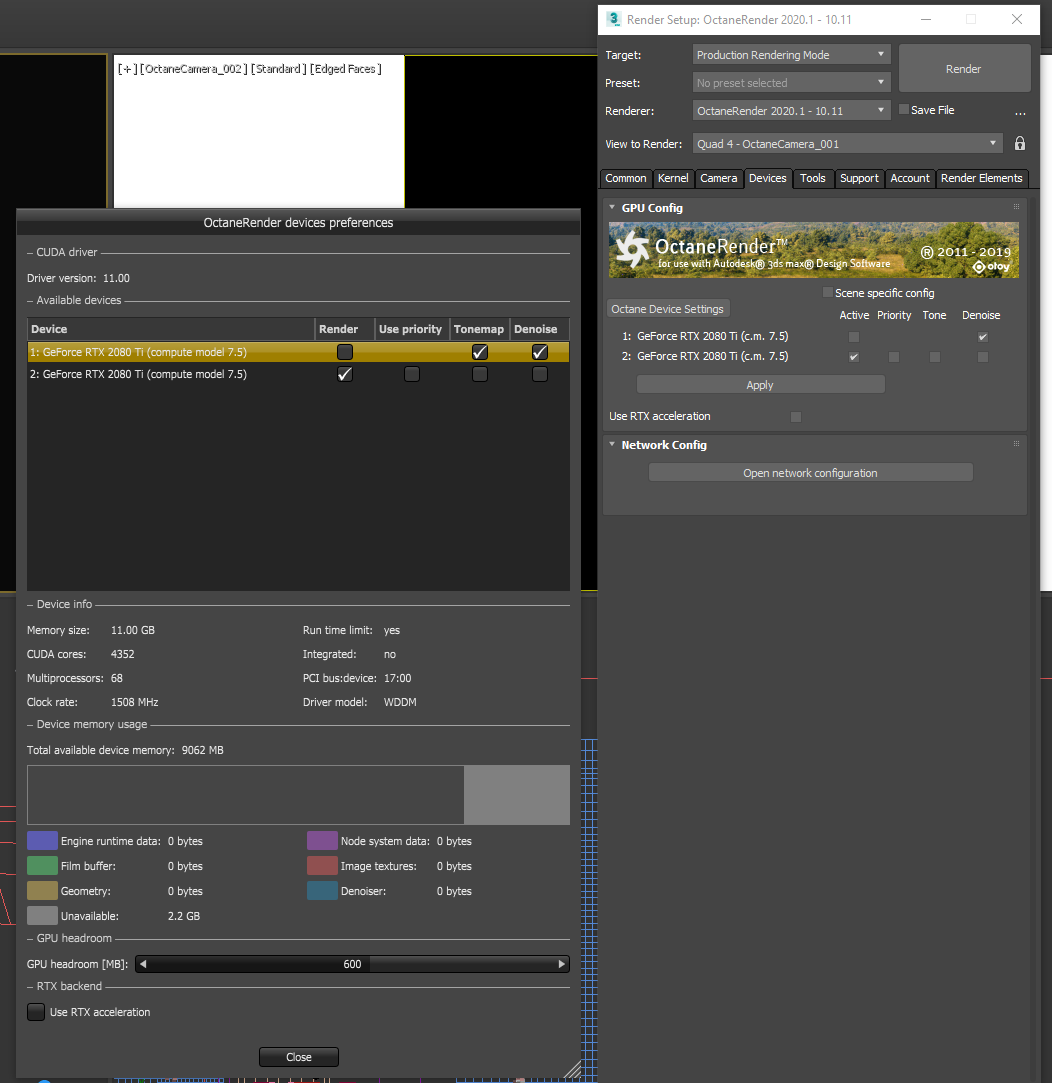Click the Device column header
The height and width of the screenshot is (1083, 1052).
click(x=171, y=329)
